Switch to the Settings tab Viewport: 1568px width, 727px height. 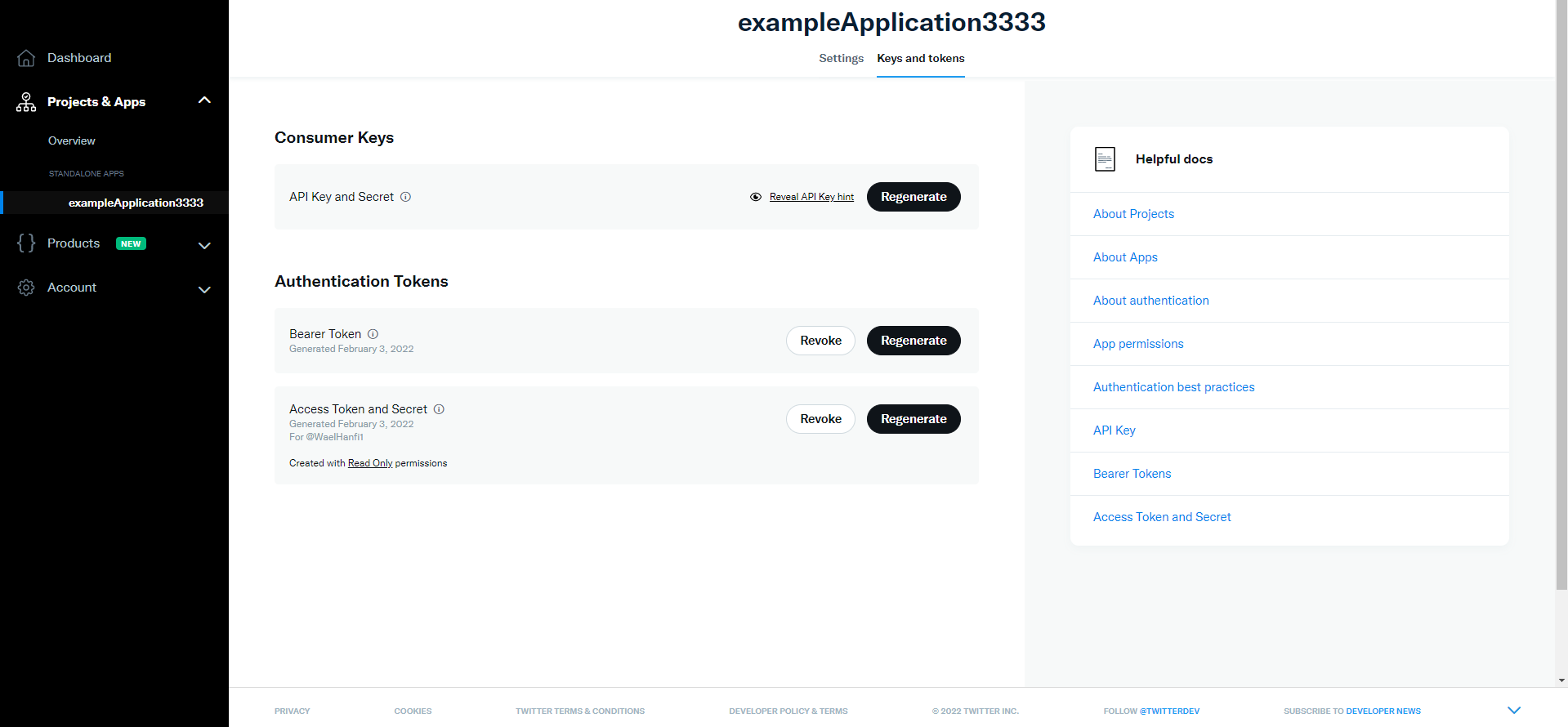tap(841, 58)
